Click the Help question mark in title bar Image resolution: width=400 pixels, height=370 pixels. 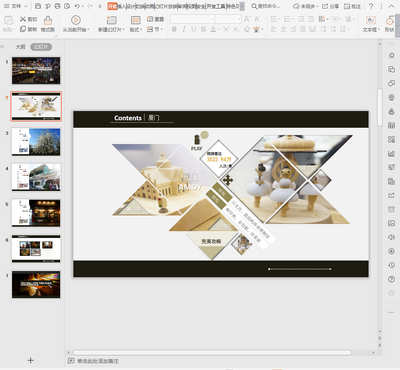371,6
